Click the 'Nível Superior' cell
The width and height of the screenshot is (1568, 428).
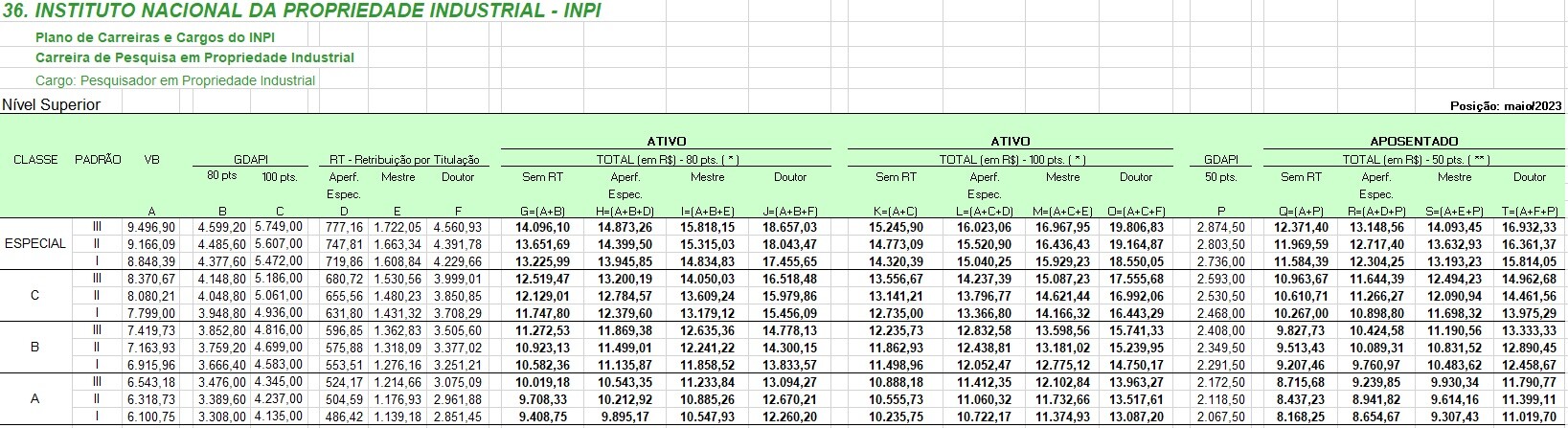[52, 104]
